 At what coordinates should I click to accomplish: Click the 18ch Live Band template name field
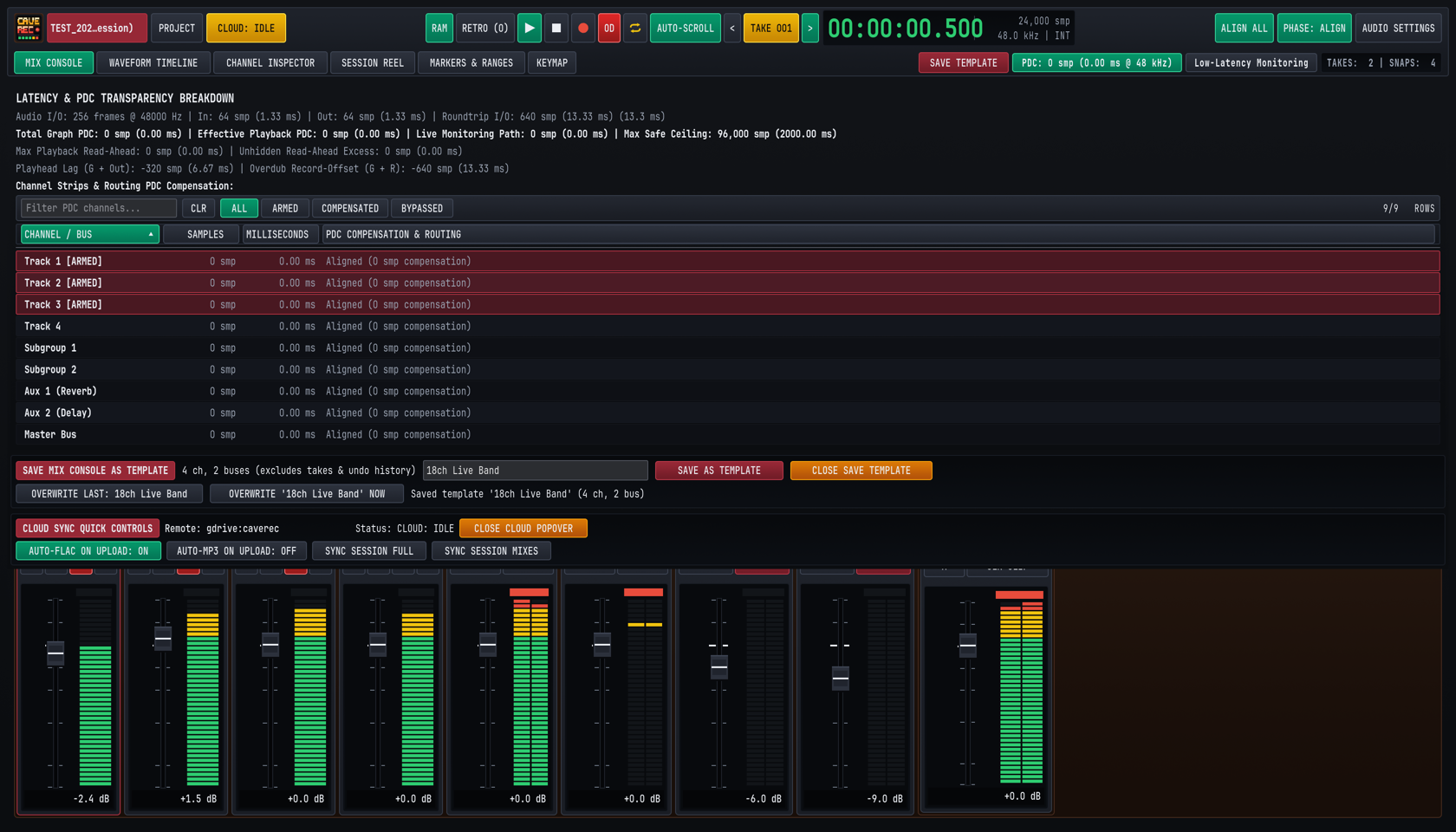click(x=536, y=471)
